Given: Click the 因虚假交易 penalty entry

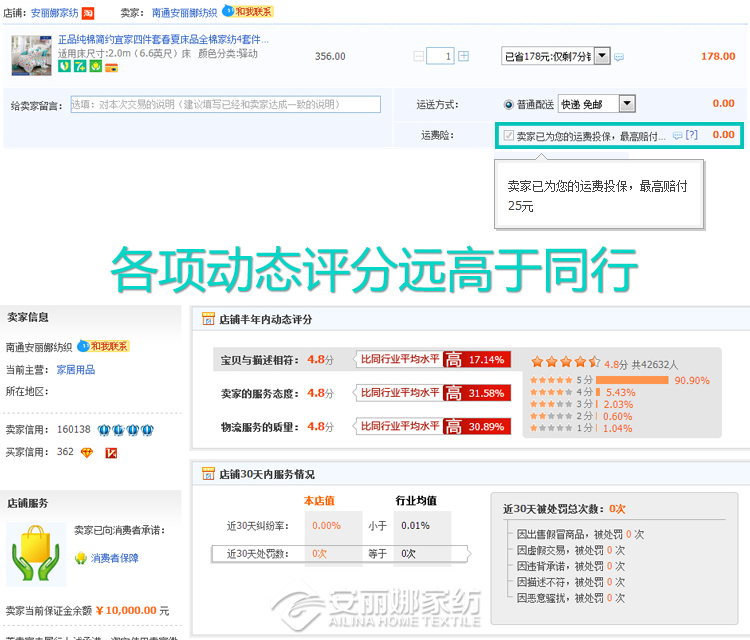Looking at the screenshot, I should click(x=571, y=550).
